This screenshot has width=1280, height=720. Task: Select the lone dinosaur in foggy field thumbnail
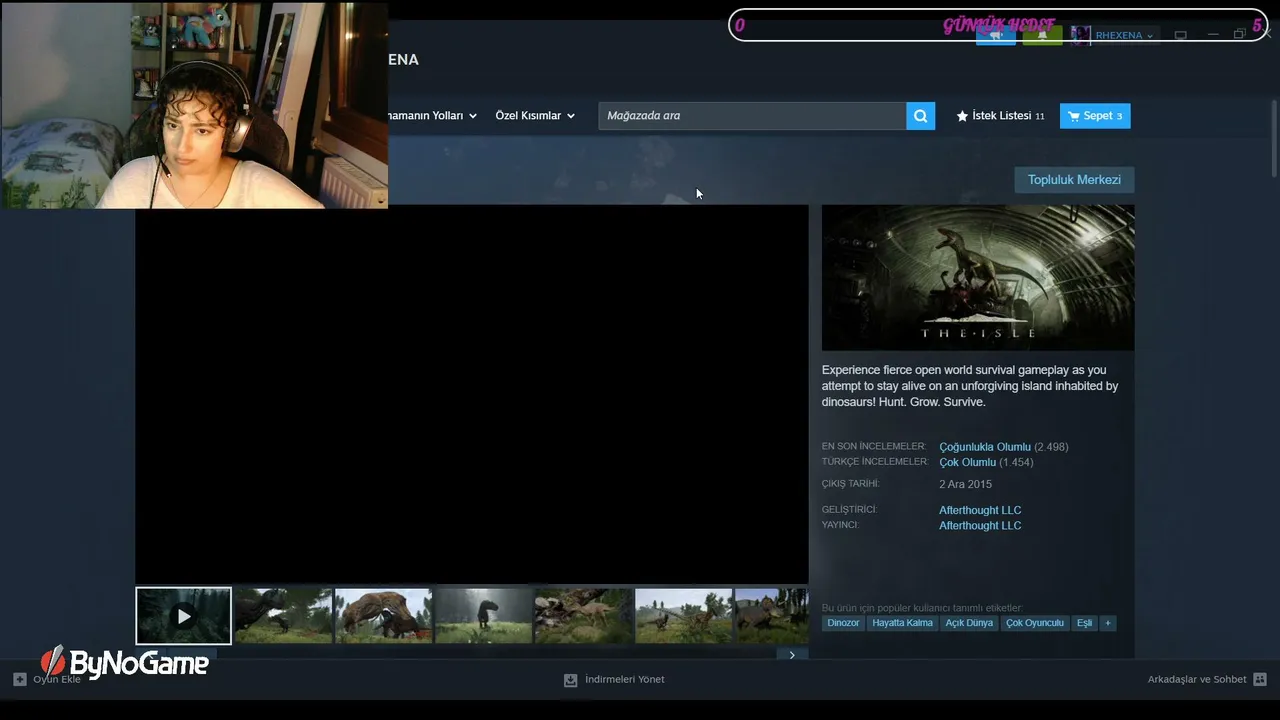[483, 616]
